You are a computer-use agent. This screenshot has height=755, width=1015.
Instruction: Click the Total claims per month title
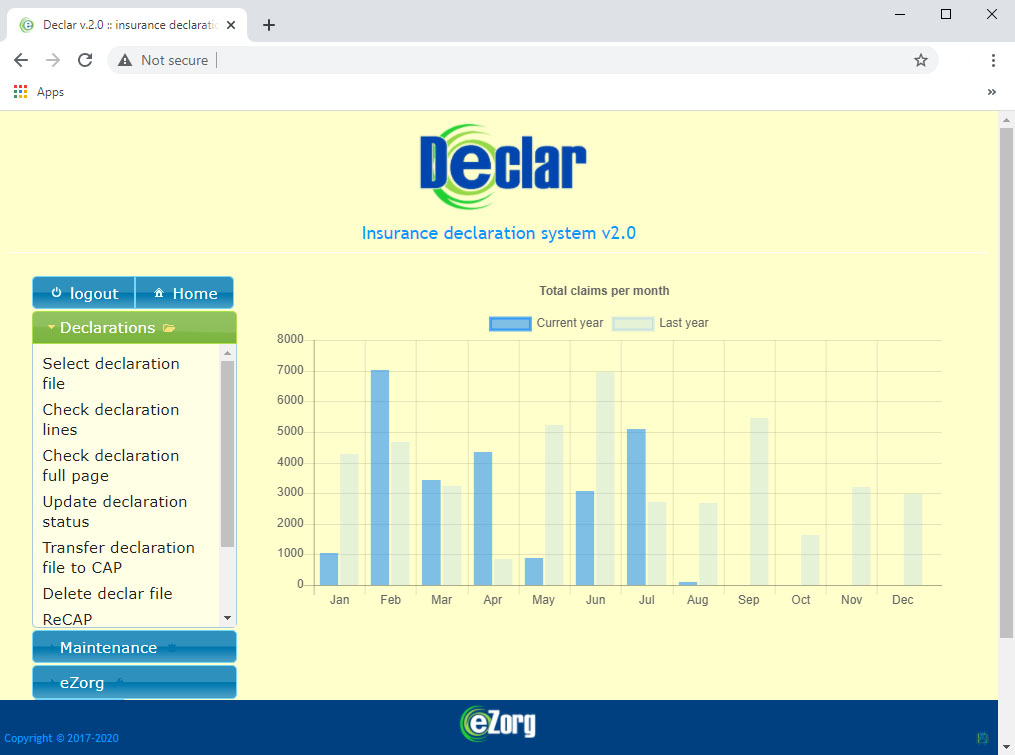coord(604,291)
